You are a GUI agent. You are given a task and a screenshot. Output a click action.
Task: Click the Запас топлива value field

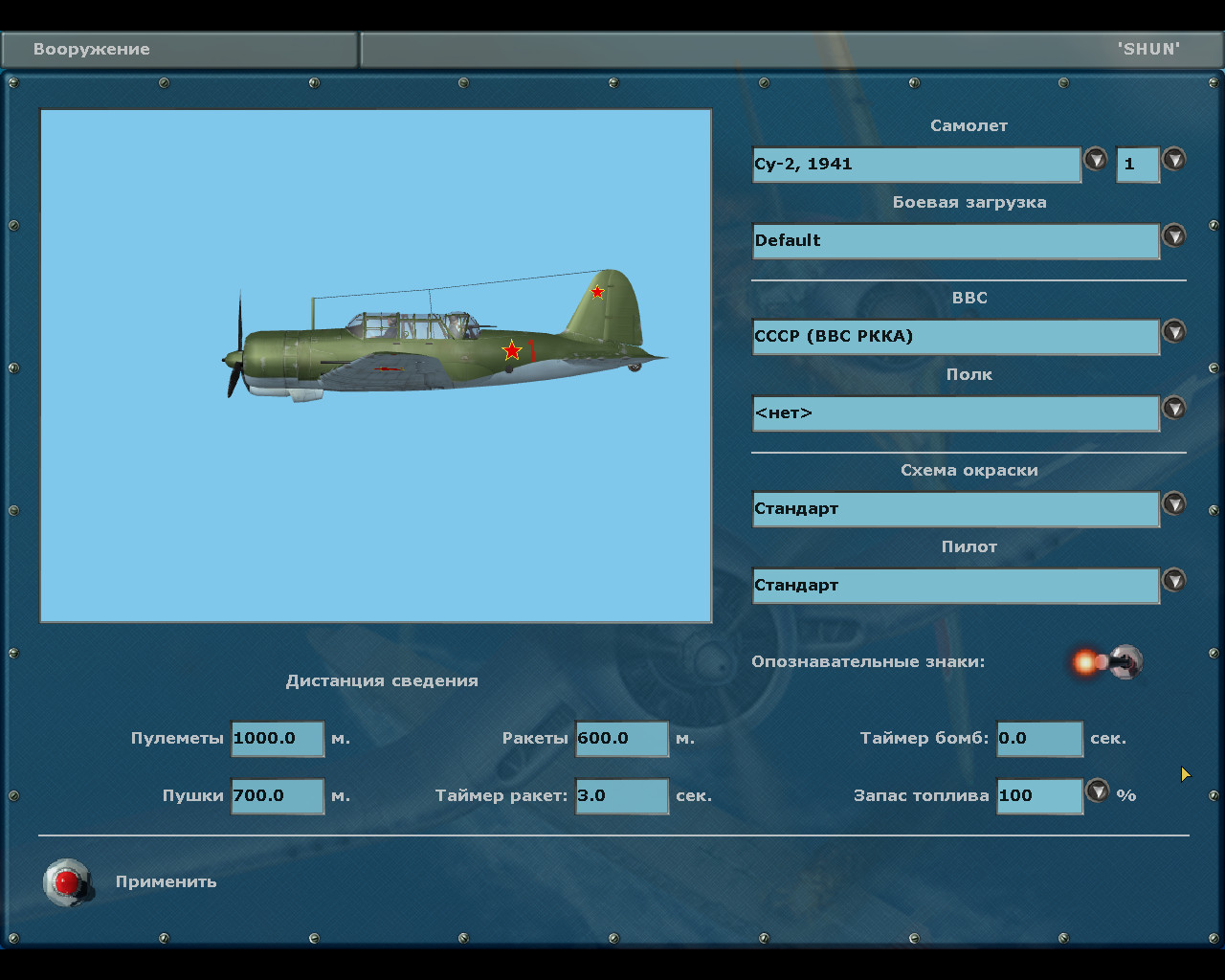click(1039, 796)
